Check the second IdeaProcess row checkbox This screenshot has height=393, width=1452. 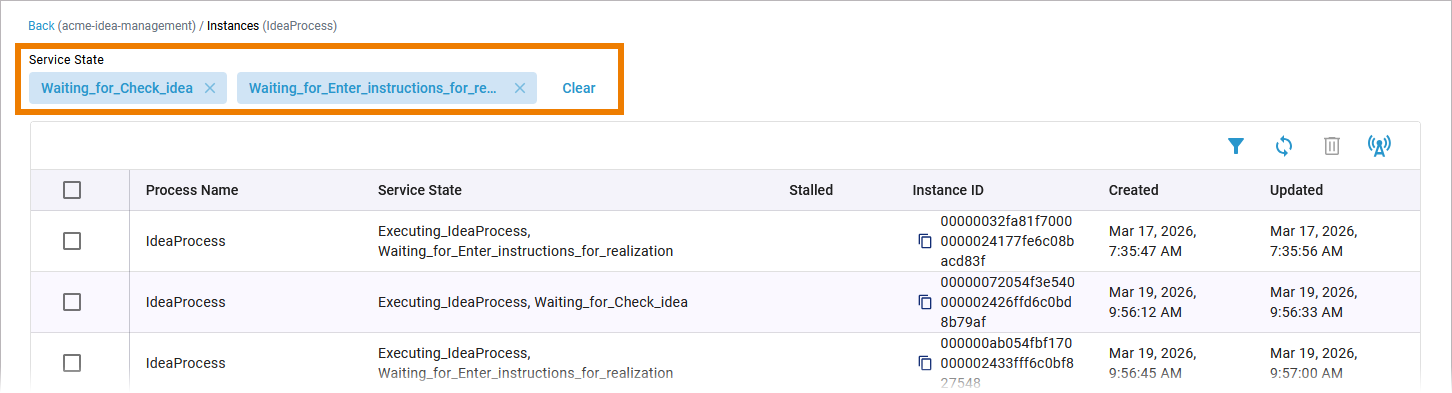[72, 302]
